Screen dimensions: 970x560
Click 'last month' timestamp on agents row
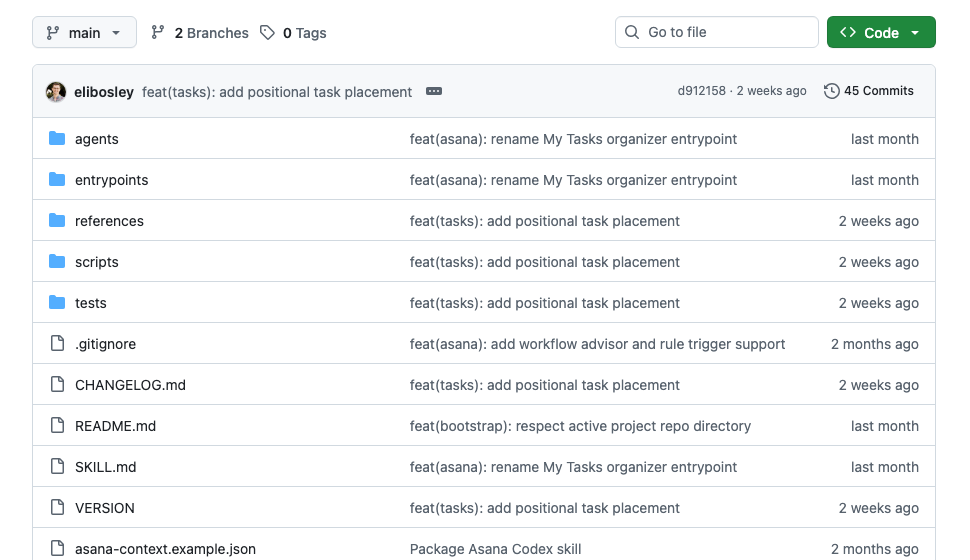(885, 139)
